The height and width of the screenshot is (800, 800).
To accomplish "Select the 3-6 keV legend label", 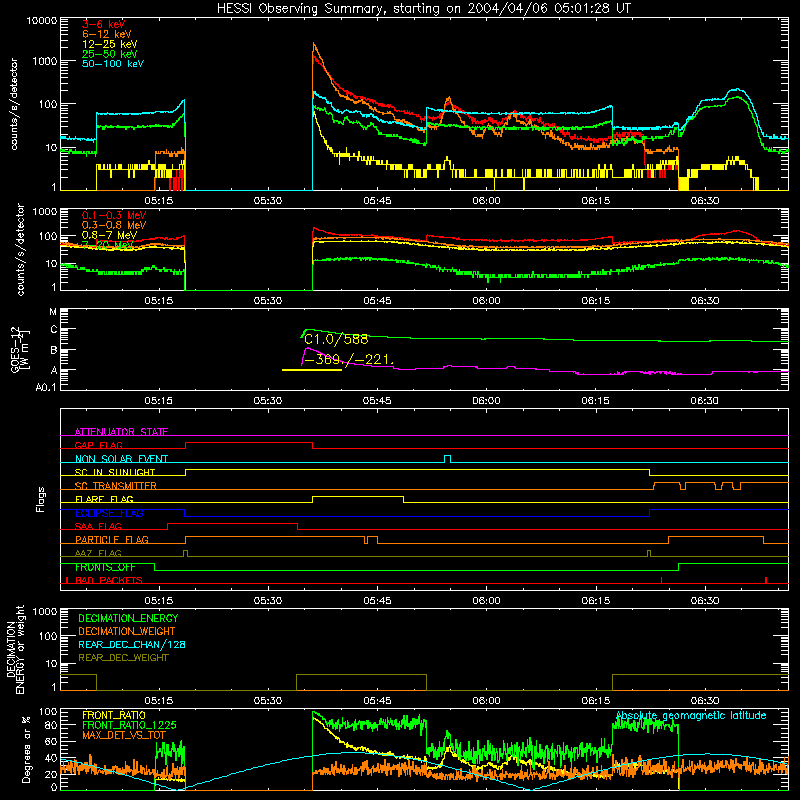I will tap(103, 24).
